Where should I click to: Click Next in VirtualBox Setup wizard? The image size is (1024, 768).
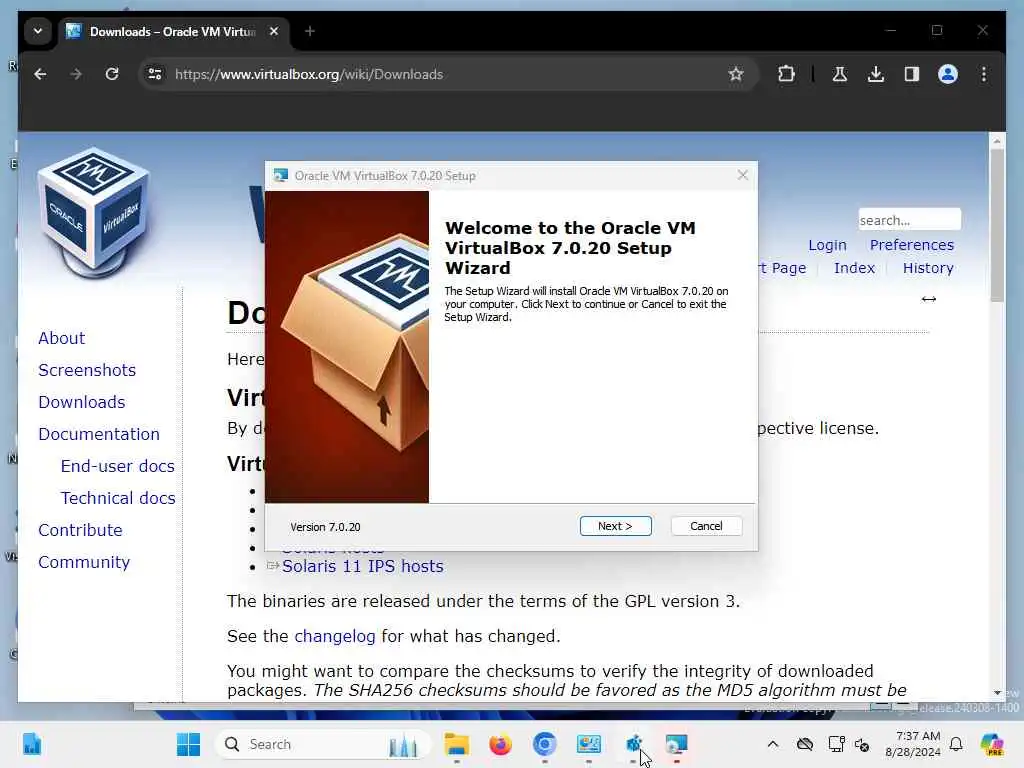point(615,526)
